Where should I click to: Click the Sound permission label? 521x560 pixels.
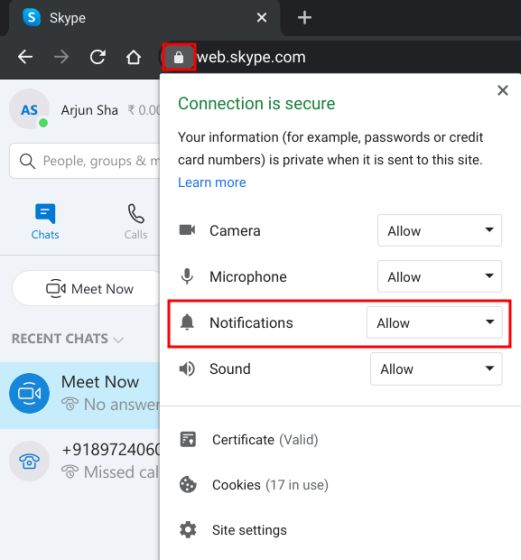coord(230,369)
